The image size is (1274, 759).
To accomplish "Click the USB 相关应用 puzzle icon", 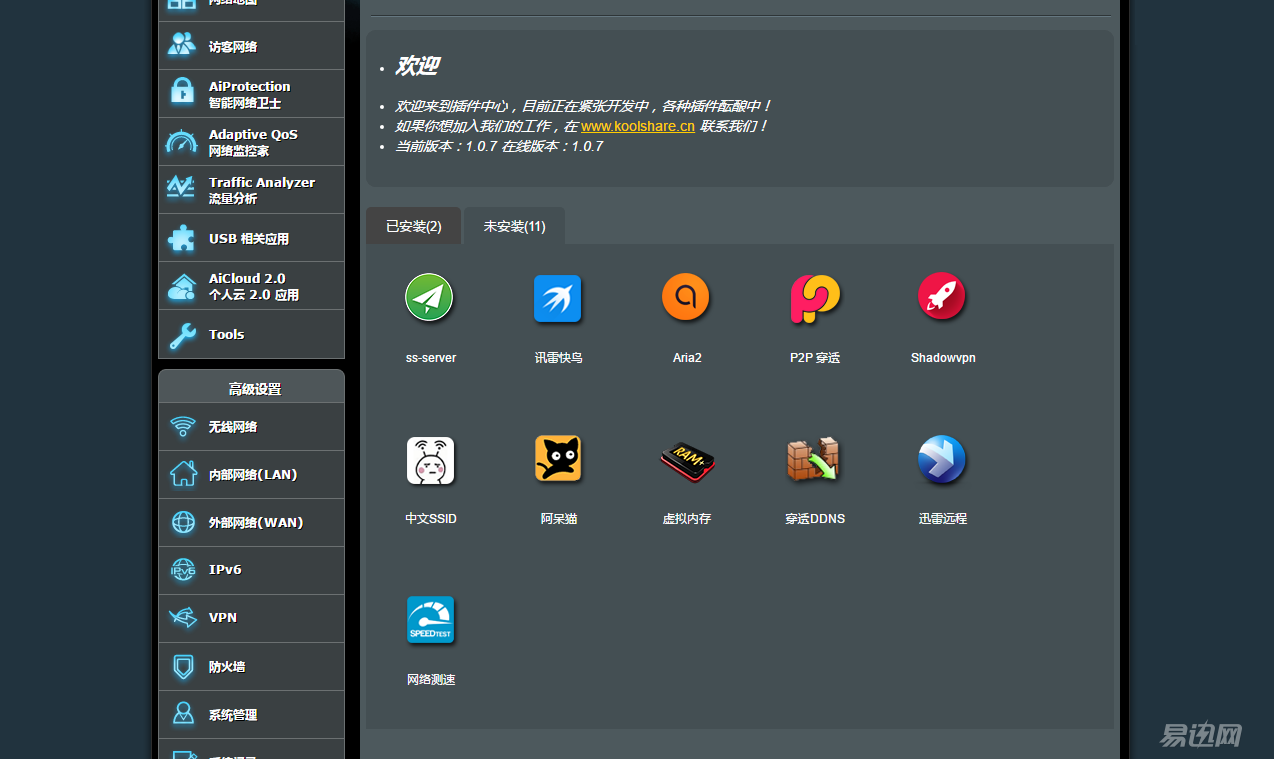I will [182, 238].
